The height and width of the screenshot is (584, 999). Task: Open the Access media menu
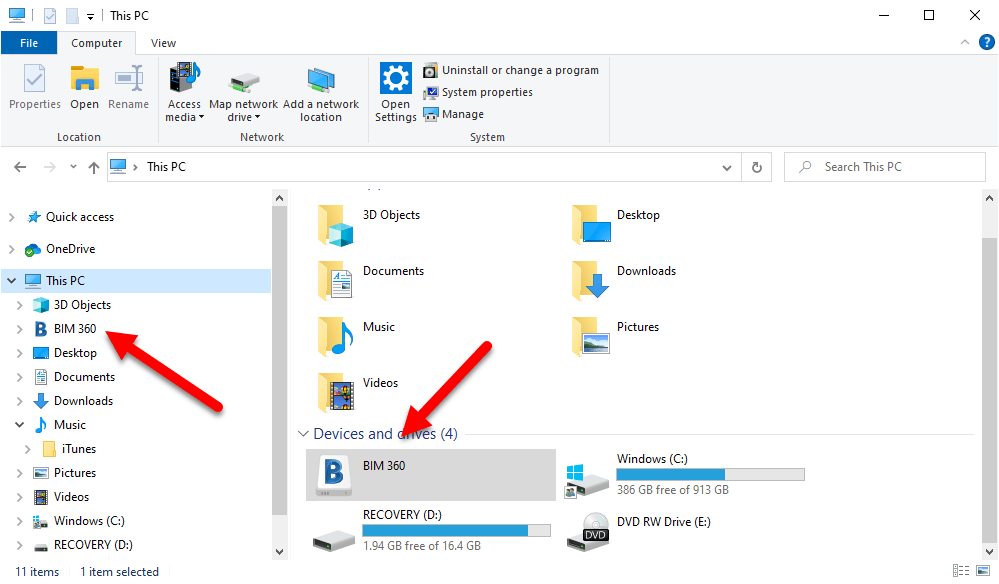(x=184, y=93)
